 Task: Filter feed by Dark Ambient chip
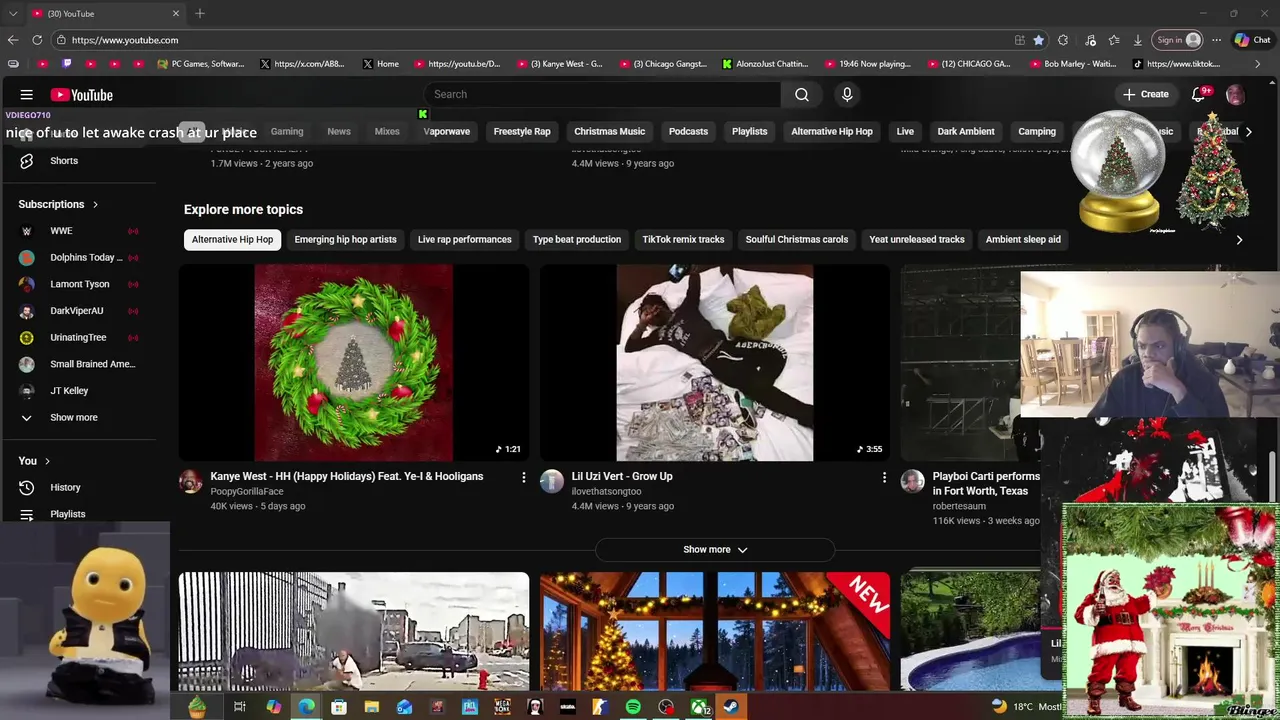click(x=966, y=131)
